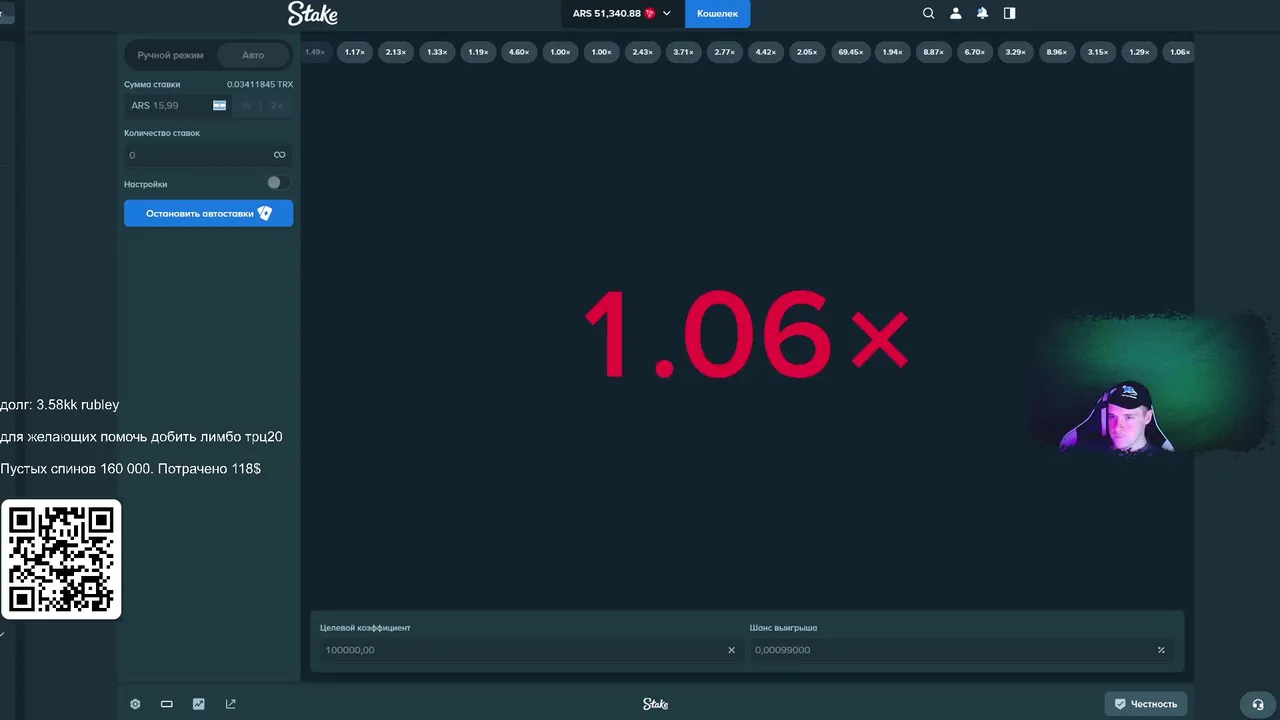Open the 3.15× history chip
This screenshot has height=720, width=1280.
1098,52
